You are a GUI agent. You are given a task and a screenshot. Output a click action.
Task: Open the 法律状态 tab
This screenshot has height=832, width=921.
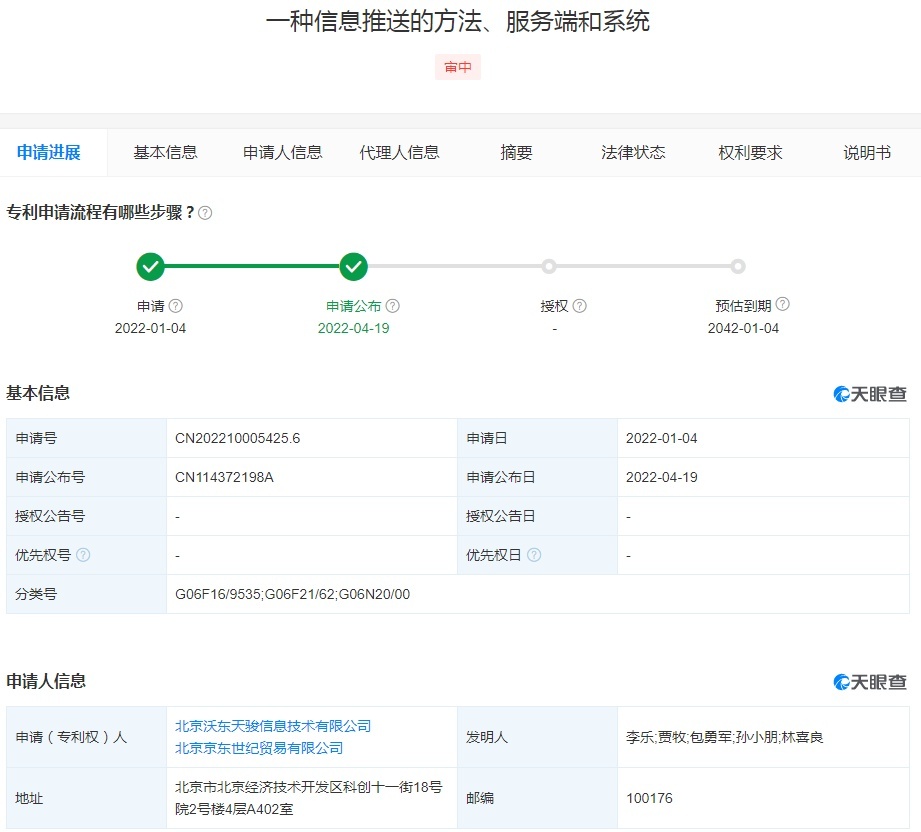(632, 153)
